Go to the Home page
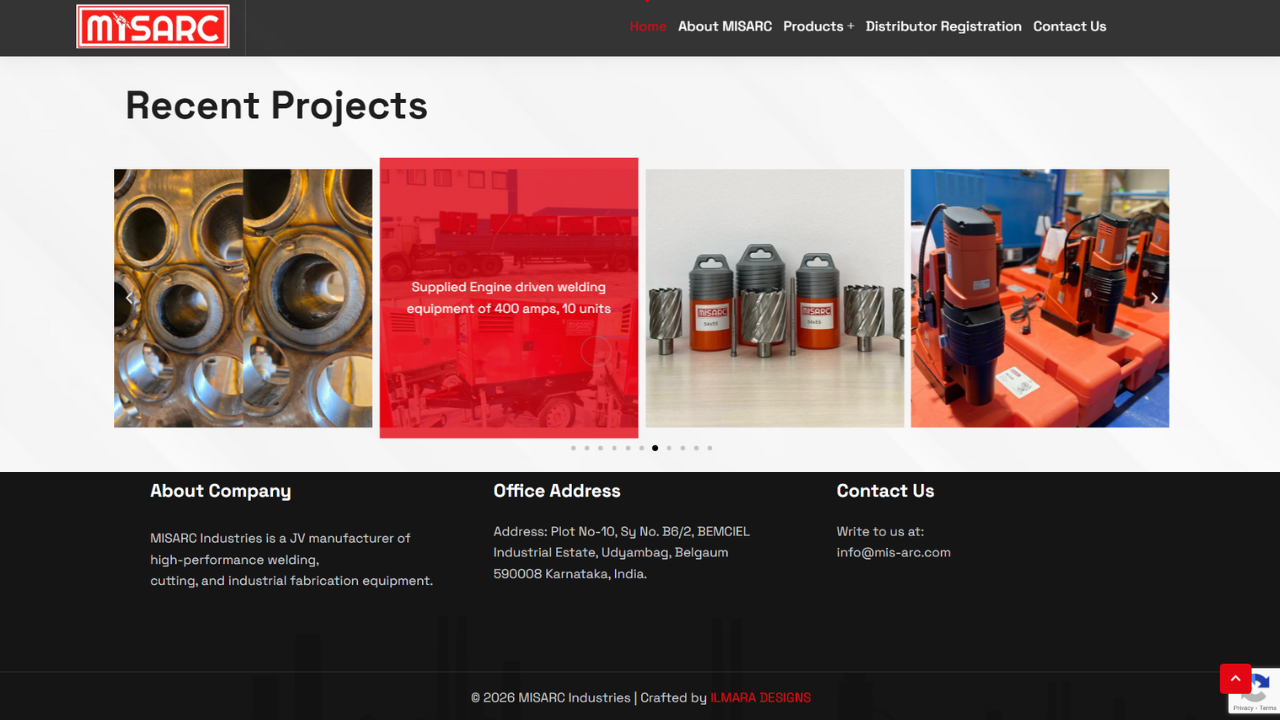Screen dimensions: 1280x720 [x=648, y=27]
